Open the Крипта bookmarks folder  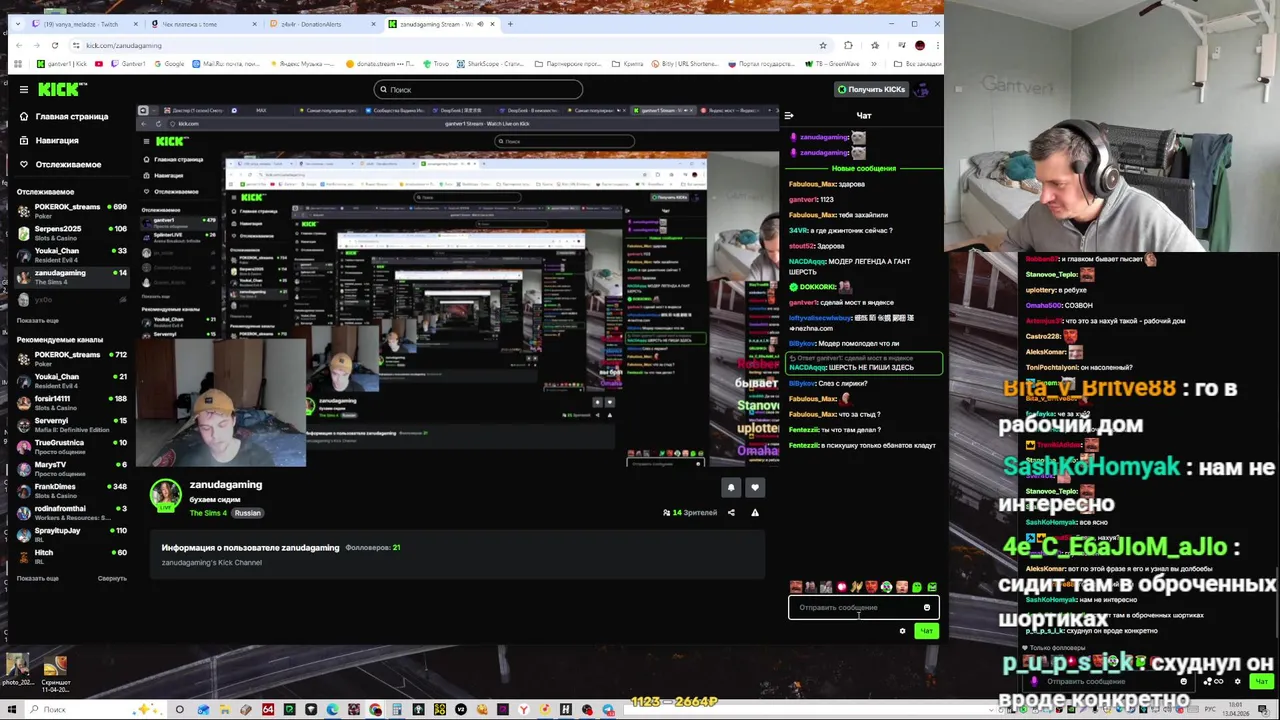(629, 64)
